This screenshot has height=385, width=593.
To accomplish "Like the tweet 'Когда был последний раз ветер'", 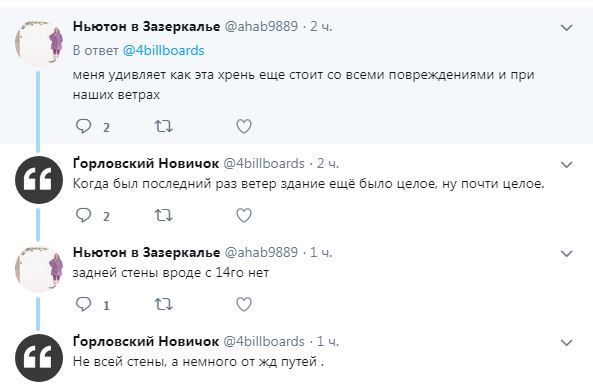I will coord(244,216).
